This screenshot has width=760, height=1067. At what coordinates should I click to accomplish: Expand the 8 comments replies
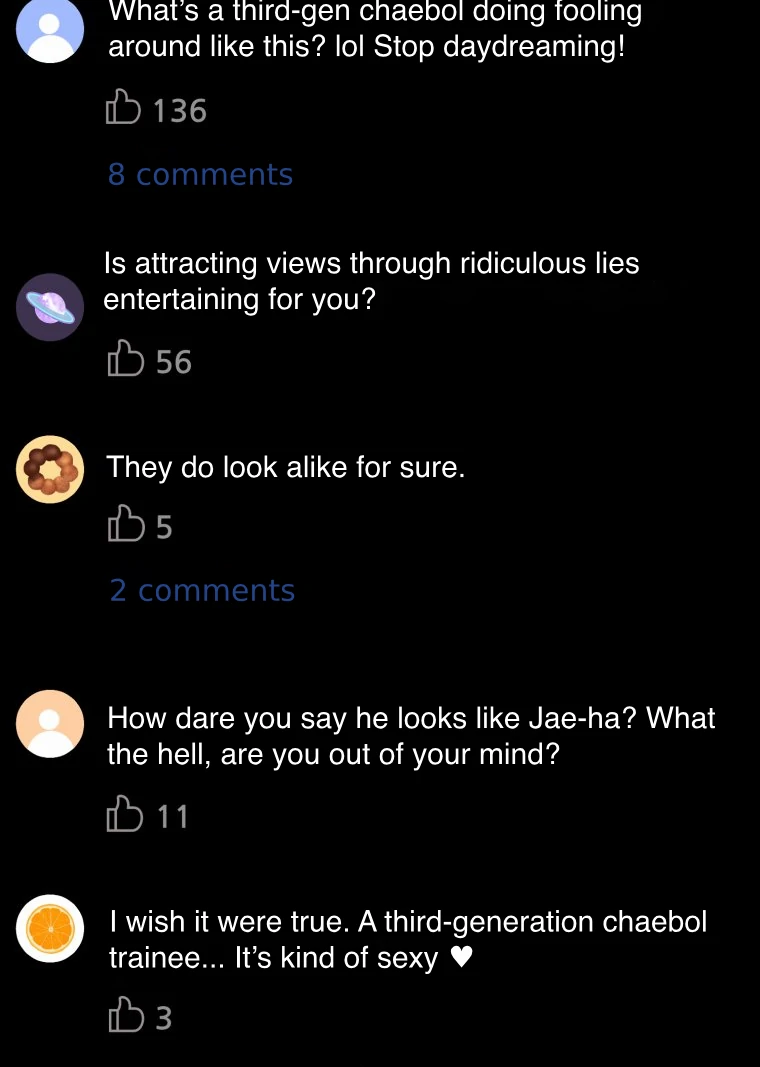point(200,175)
